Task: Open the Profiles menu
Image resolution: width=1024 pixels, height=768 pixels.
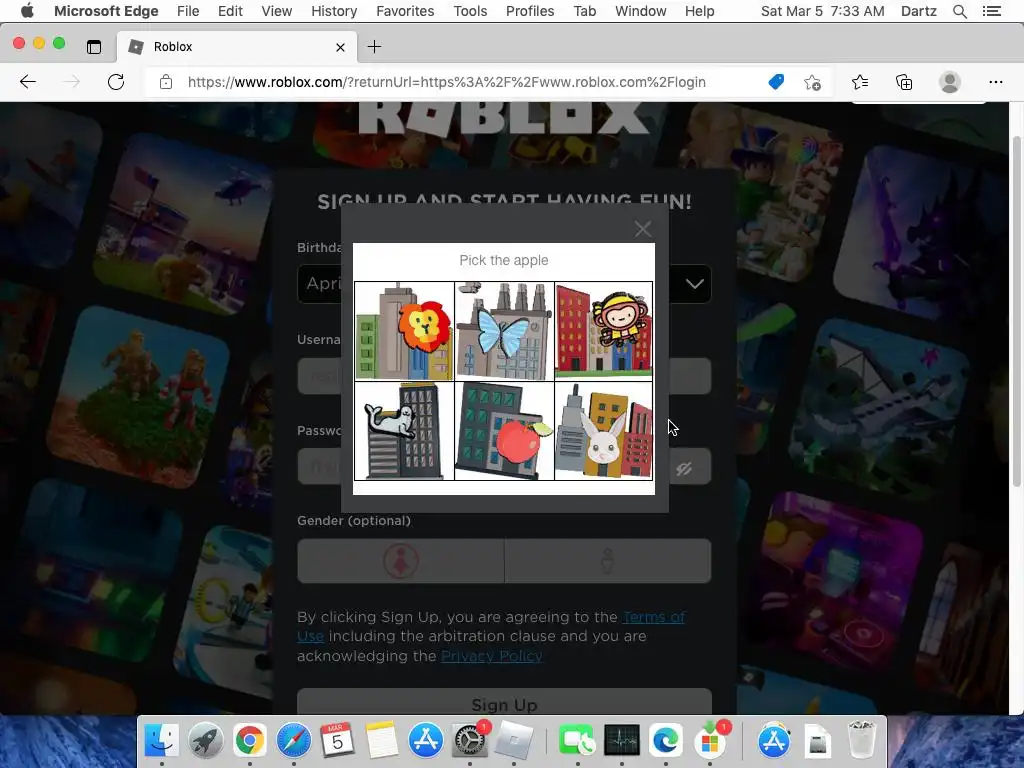Action: [x=530, y=11]
